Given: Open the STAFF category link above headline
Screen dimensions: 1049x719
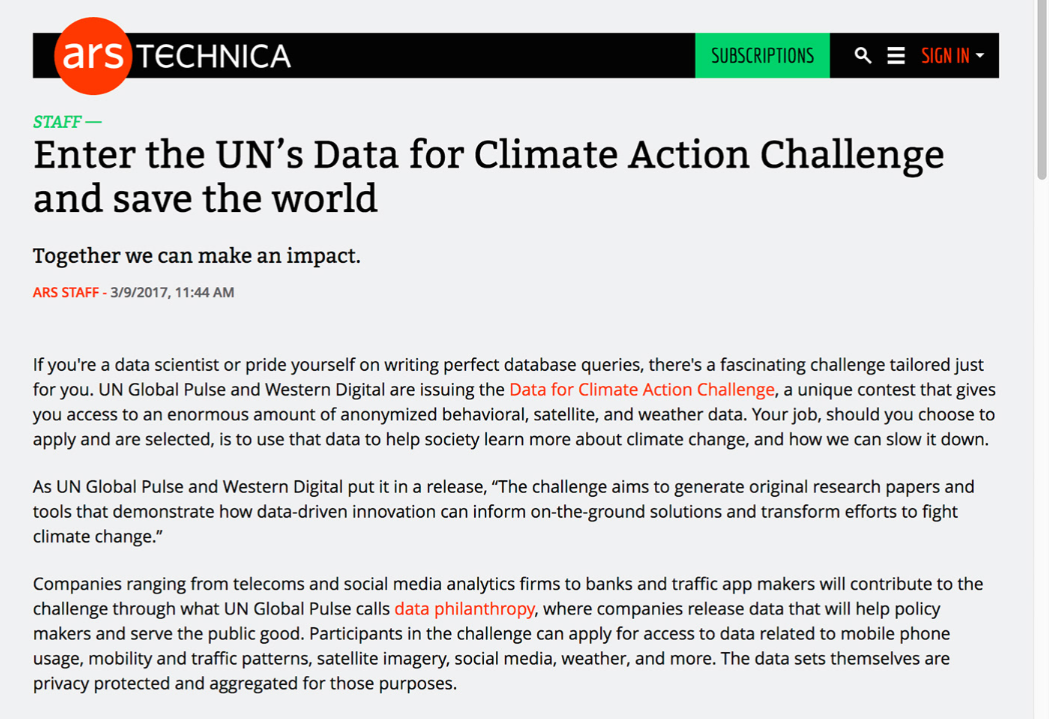Looking at the screenshot, I should pos(58,122).
